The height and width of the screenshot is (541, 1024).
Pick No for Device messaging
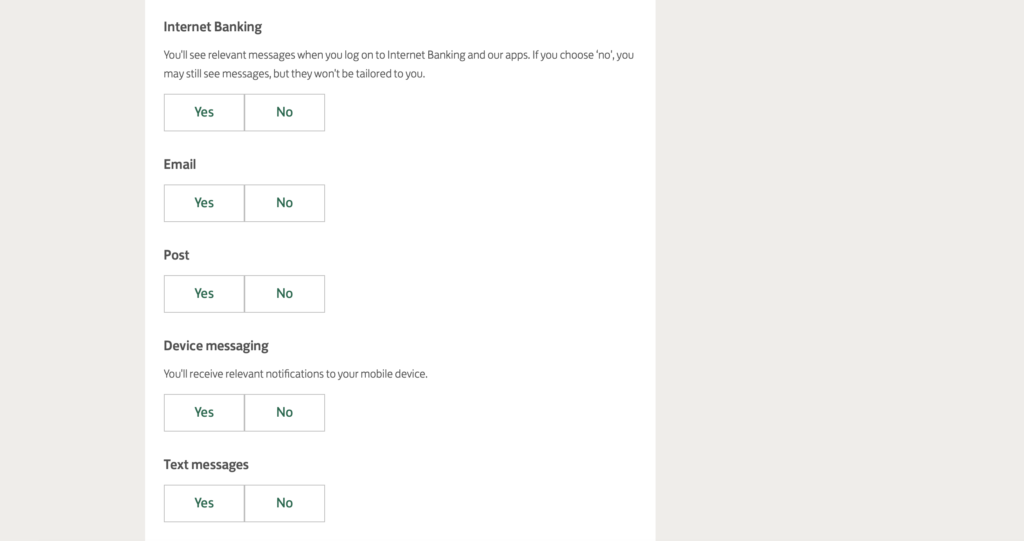(x=285, y=413)
